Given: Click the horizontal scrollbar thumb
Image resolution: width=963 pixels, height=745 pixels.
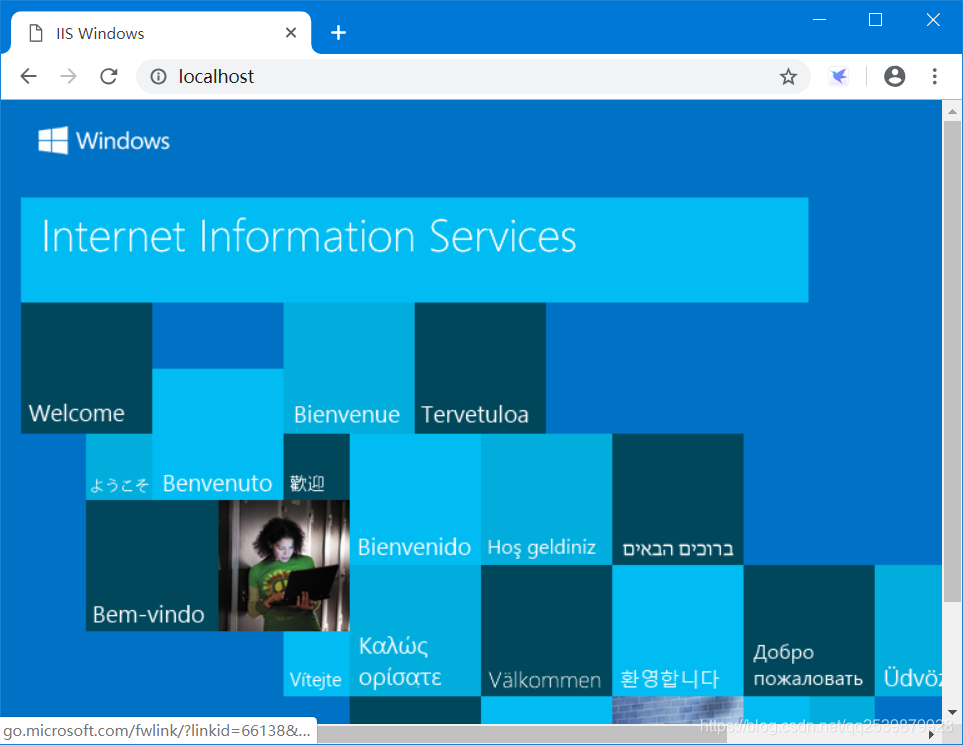Looking at the screenshot, I should (x=522, y=735).
